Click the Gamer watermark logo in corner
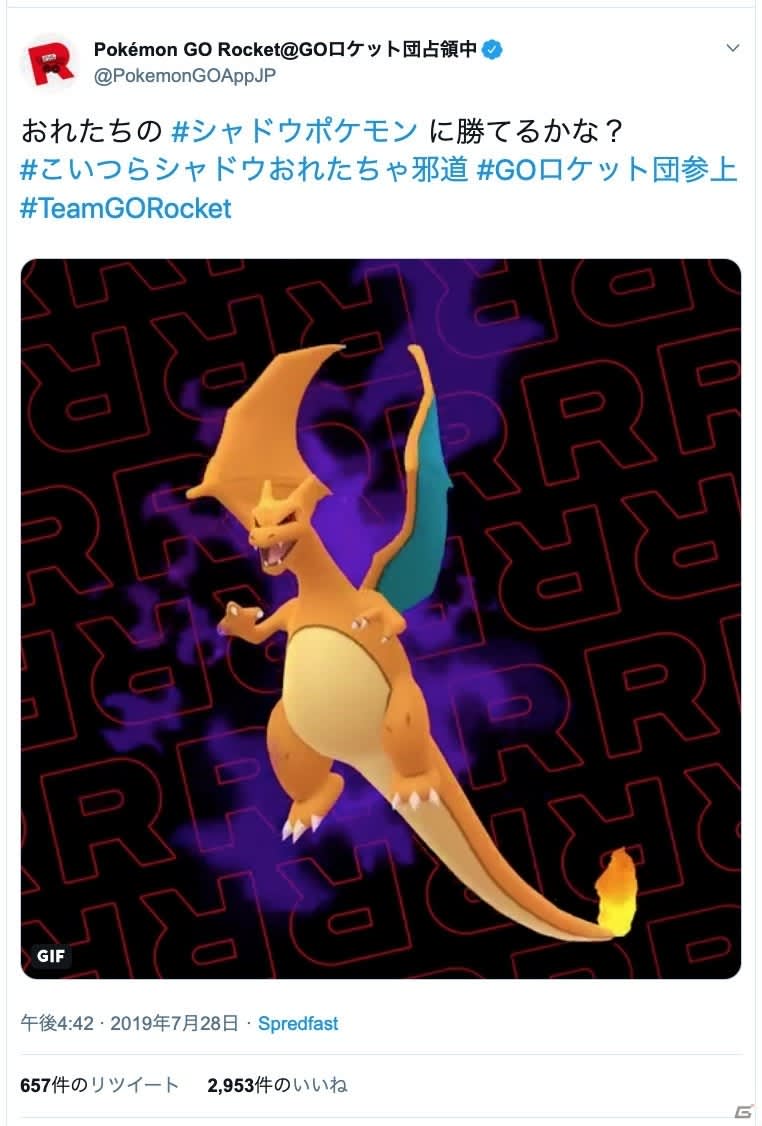 [744, 1112]
